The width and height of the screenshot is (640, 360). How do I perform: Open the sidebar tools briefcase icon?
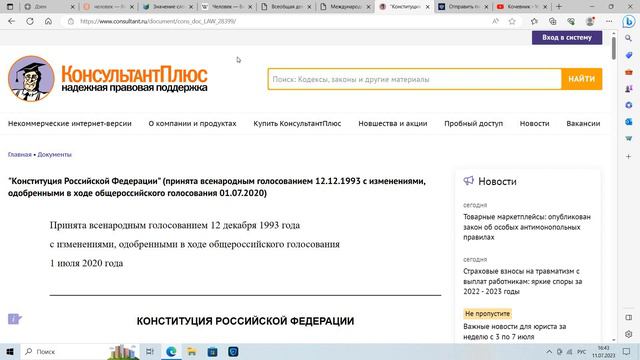629,72
